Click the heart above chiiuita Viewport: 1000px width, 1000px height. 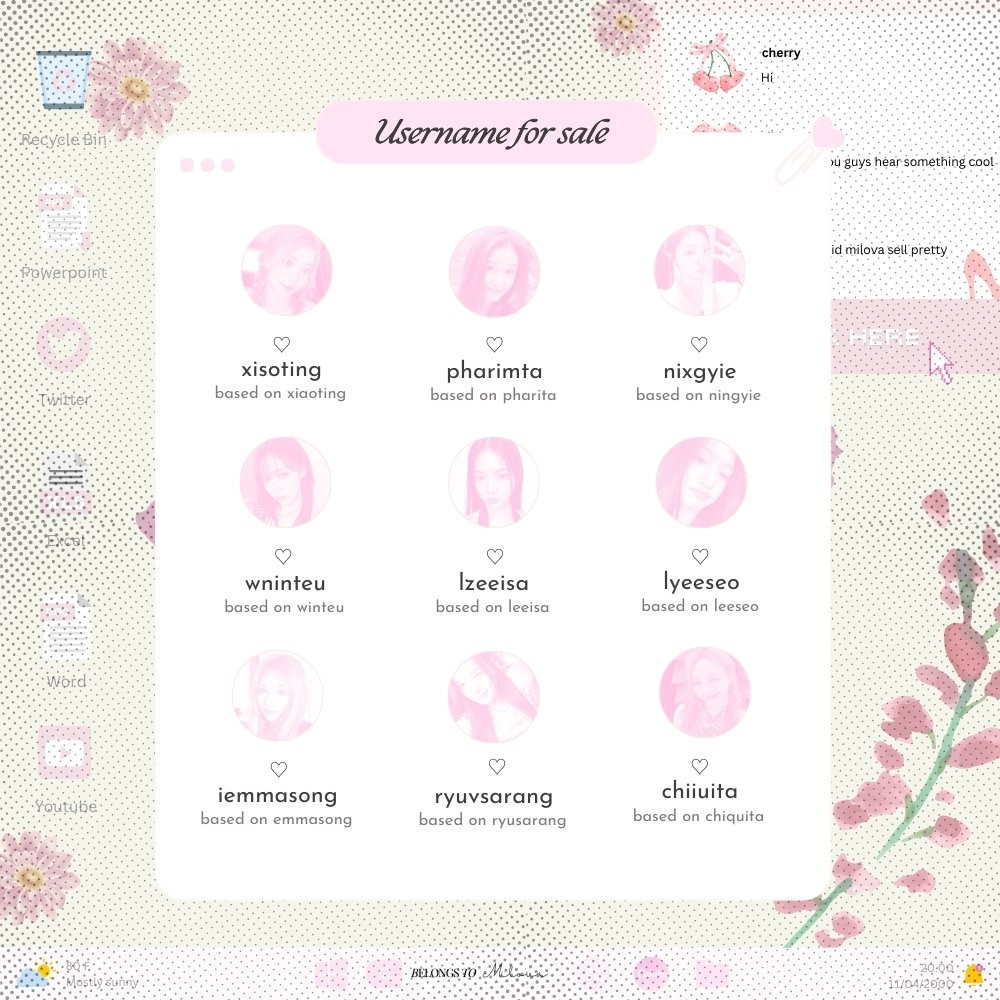pos(700,766)
